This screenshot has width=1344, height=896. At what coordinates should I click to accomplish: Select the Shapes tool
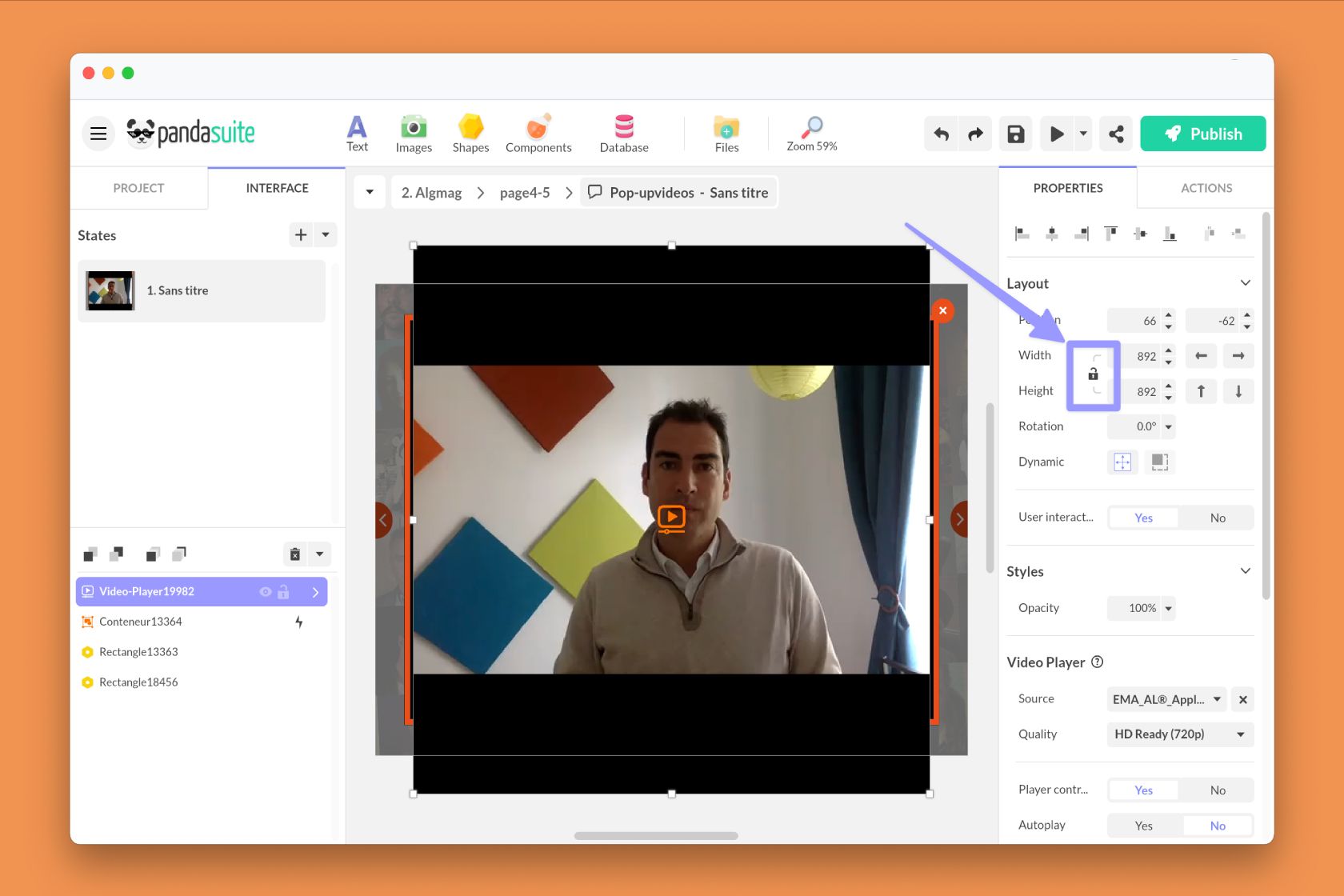click(470, 133)
